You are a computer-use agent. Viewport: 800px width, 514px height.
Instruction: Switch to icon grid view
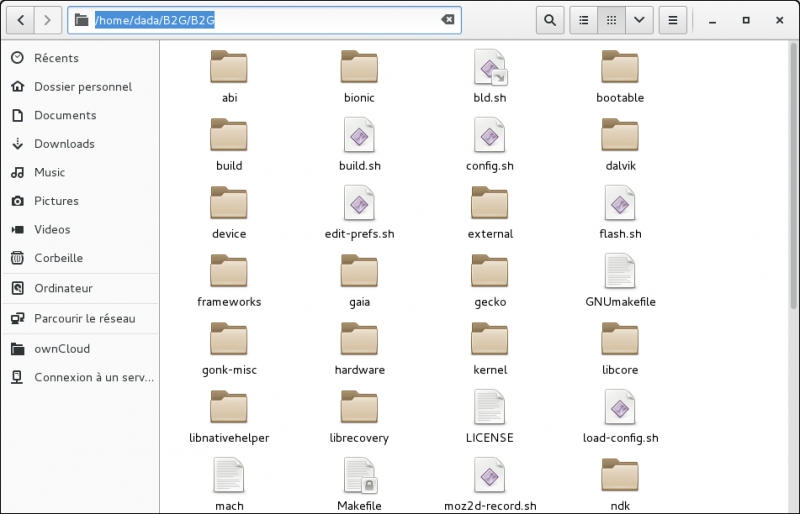pos(611,20)
